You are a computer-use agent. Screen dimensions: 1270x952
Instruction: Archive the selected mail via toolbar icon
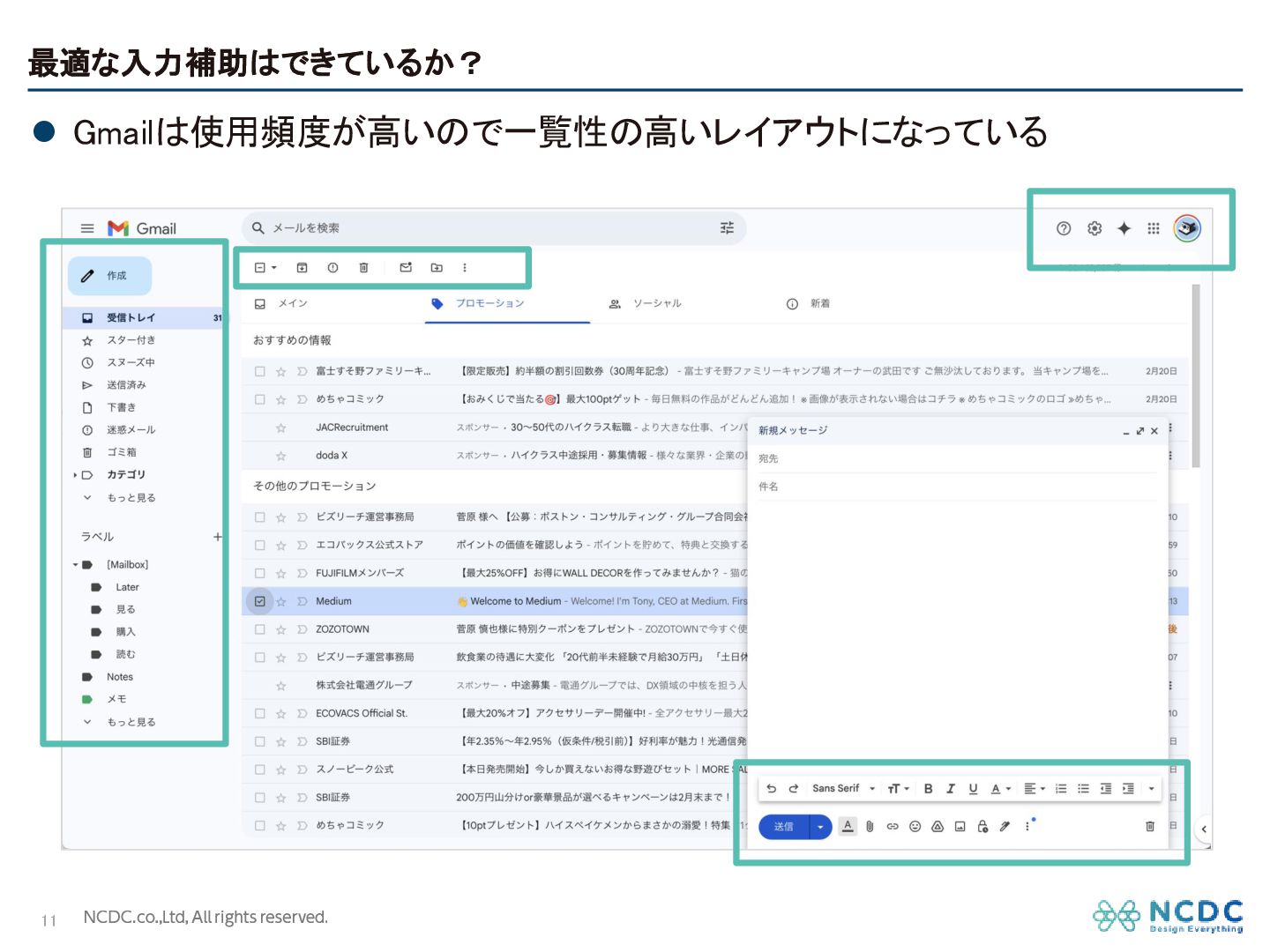[x=302, y=268]
